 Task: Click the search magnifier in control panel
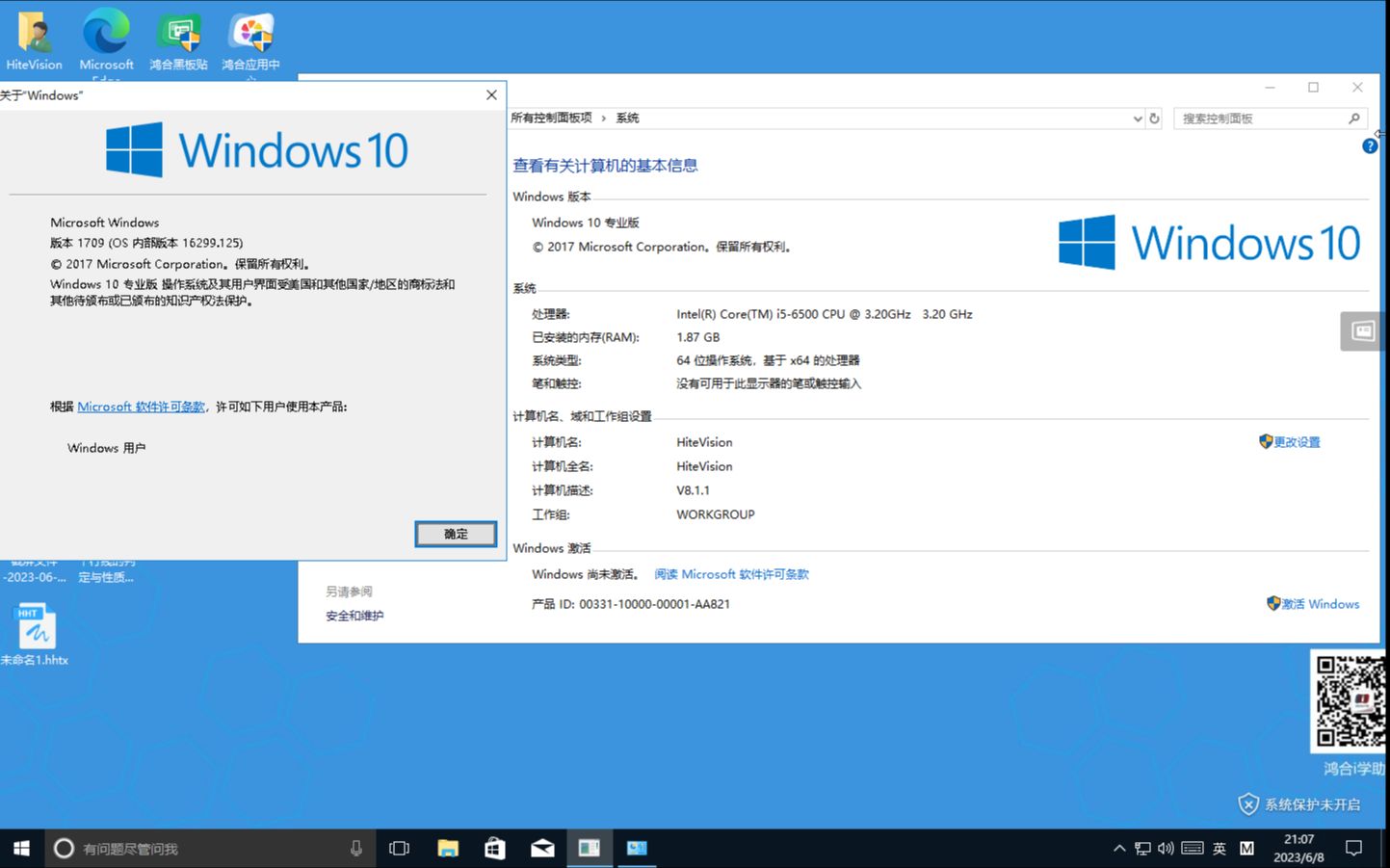pos(1354,118)
